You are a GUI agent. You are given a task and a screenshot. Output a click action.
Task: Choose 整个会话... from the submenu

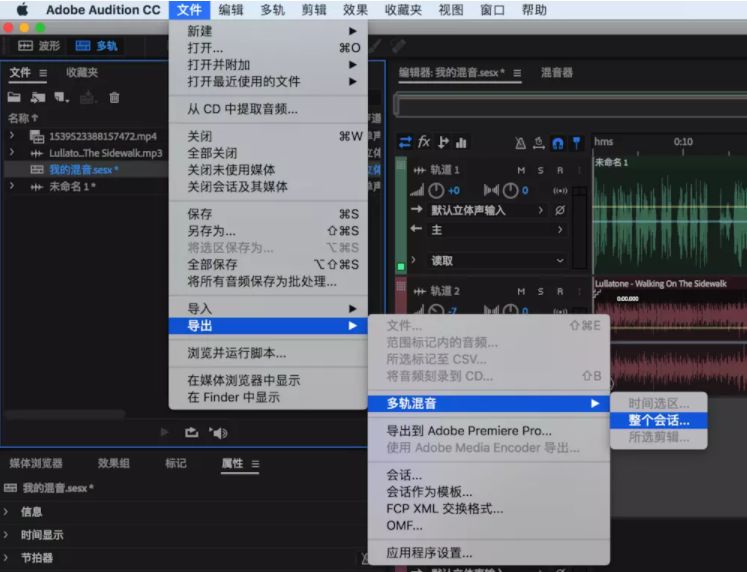(x=658, y=420)
